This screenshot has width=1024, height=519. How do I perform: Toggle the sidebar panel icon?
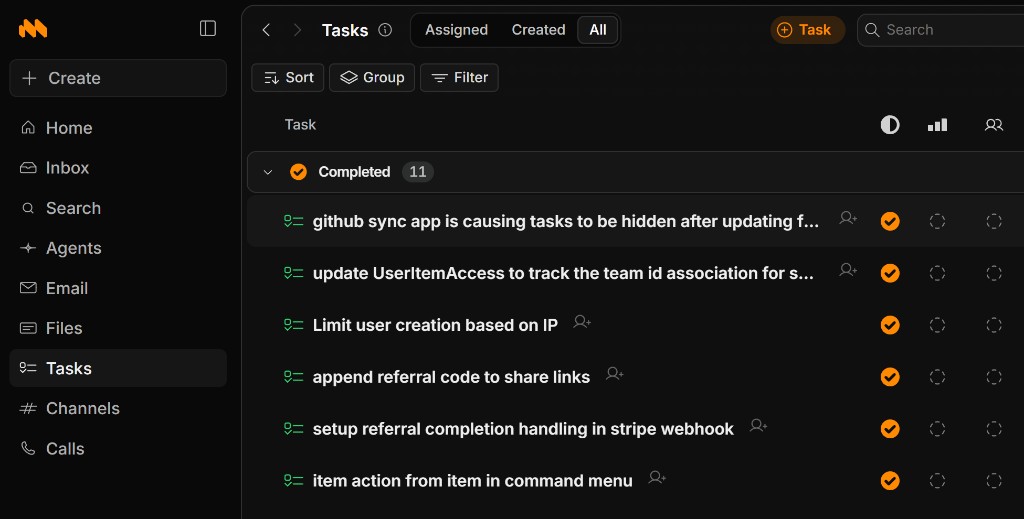pyautogui.click(x=208, y=28)
